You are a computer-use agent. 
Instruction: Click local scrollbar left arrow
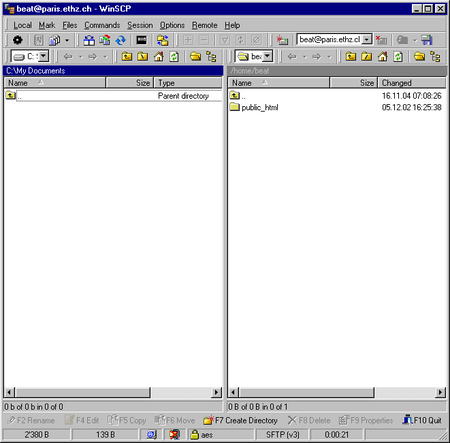pyautogui.click(x=10, y=392)
